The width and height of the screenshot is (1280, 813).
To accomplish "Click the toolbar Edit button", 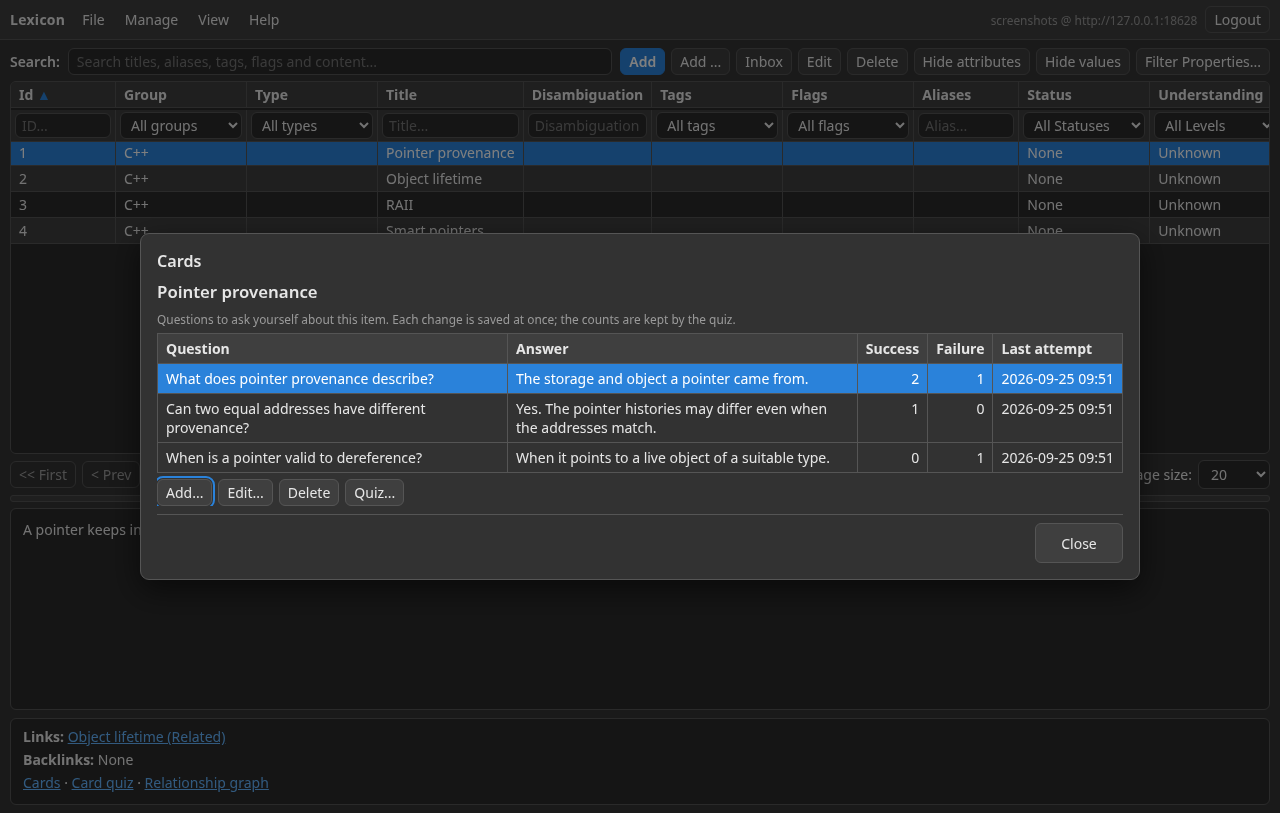I will point(819,62).
